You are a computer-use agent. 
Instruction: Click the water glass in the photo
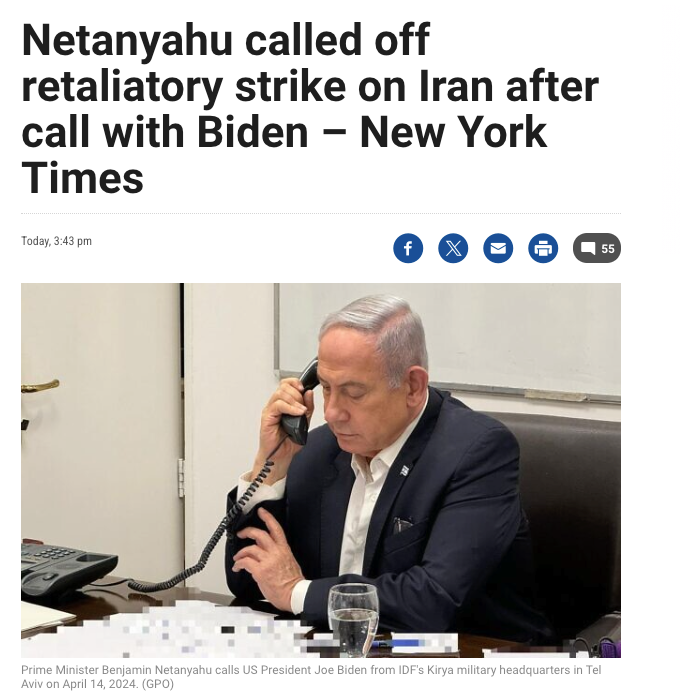[353, 620]
